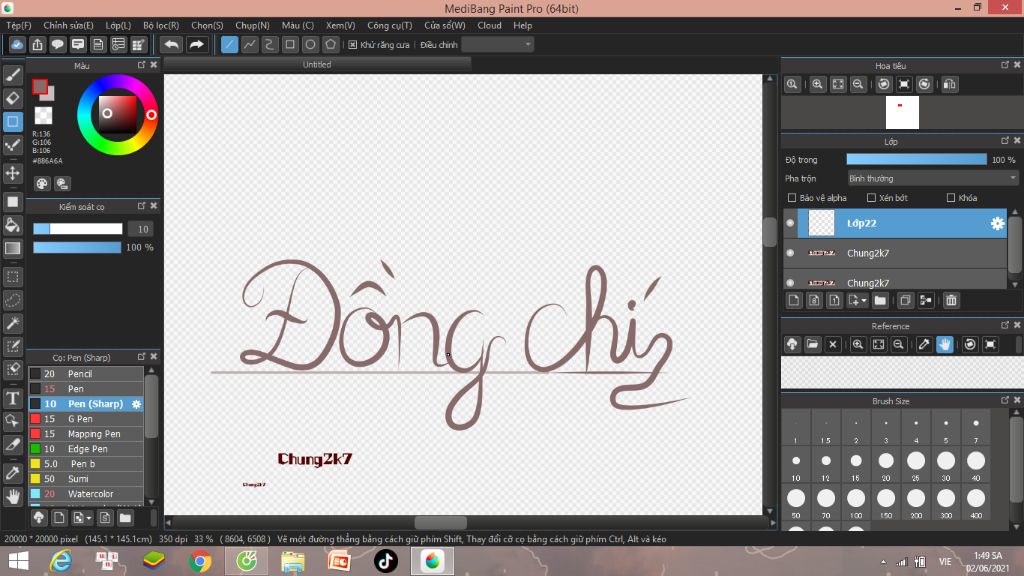
Task: Hide the bottom Chung2k7 layer
Action: [x=790, y=283]
